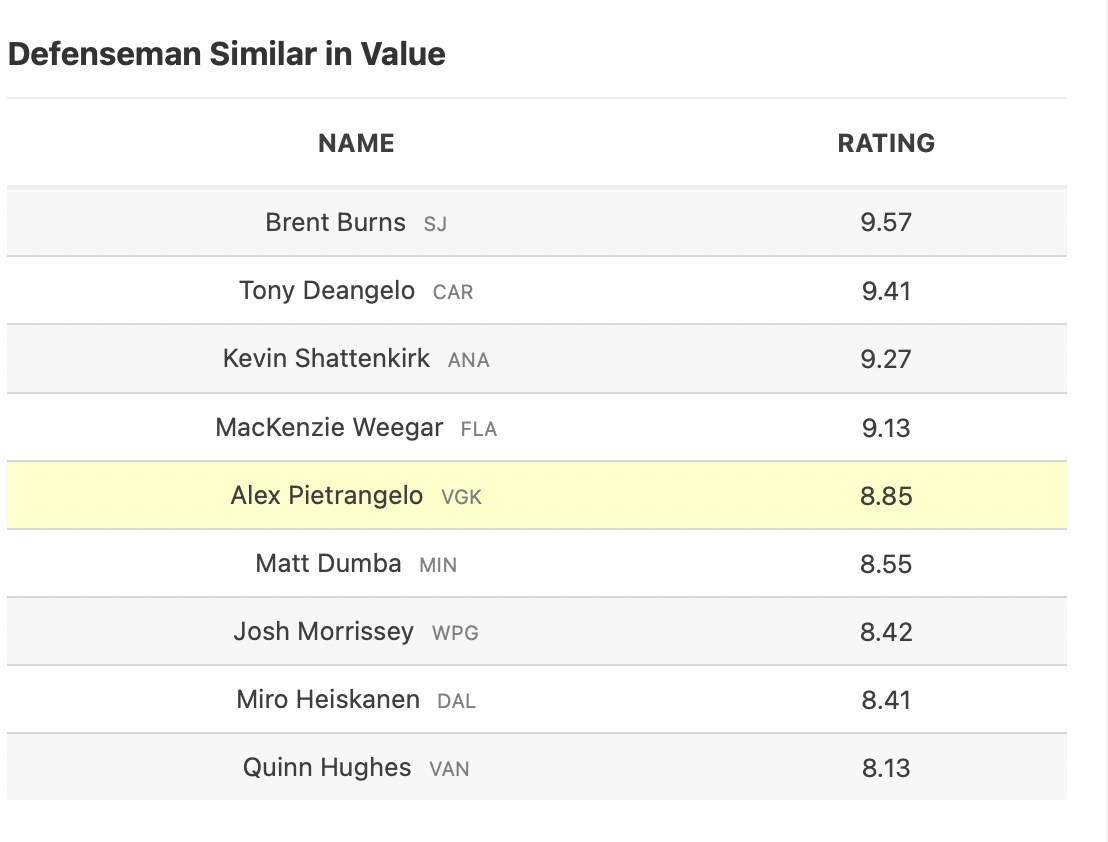This screenshot has height=842, width=1108.
Task: Select the highlighted 8.85 rating value
Action: 886,496
